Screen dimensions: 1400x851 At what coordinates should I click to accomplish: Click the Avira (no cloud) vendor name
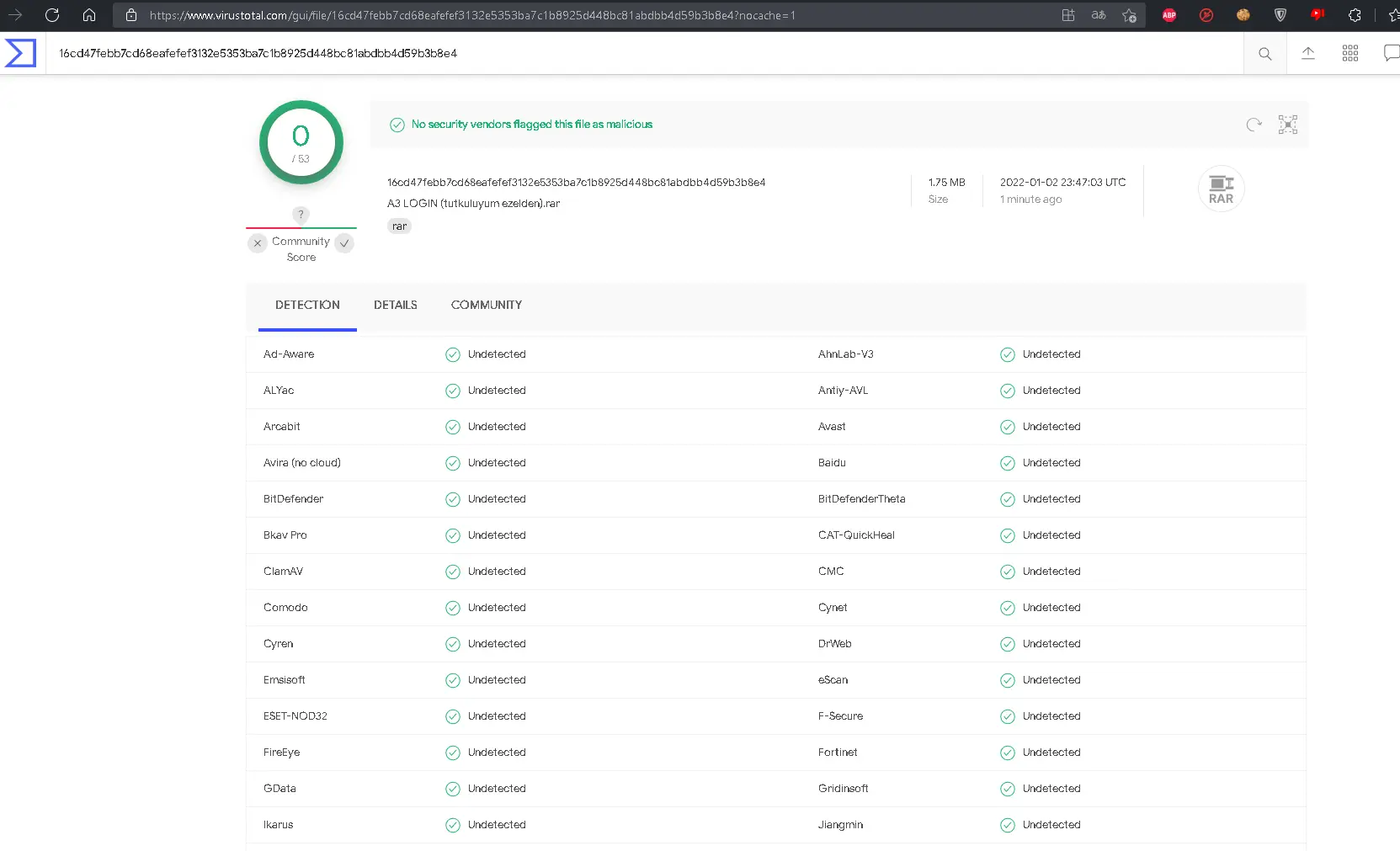click(x=302, y=463)
